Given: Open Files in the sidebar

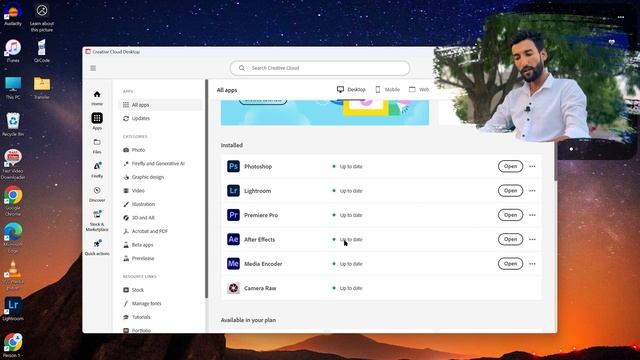Looking at the screenshot, I should pos(97,146).
